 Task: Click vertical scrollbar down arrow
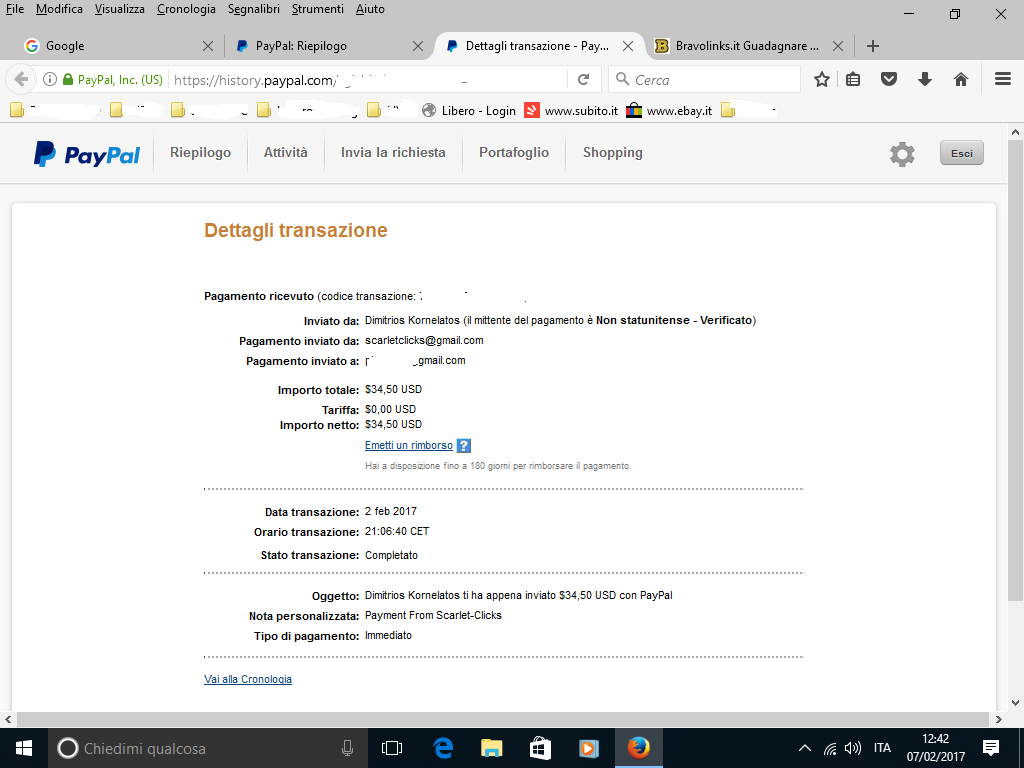(1015, 703)
